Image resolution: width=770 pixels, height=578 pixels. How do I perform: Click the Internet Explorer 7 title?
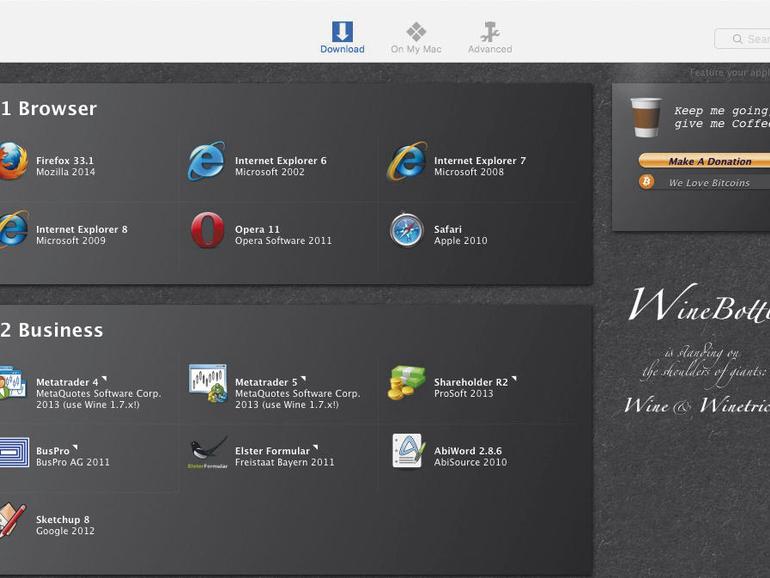tap(480, 161)
